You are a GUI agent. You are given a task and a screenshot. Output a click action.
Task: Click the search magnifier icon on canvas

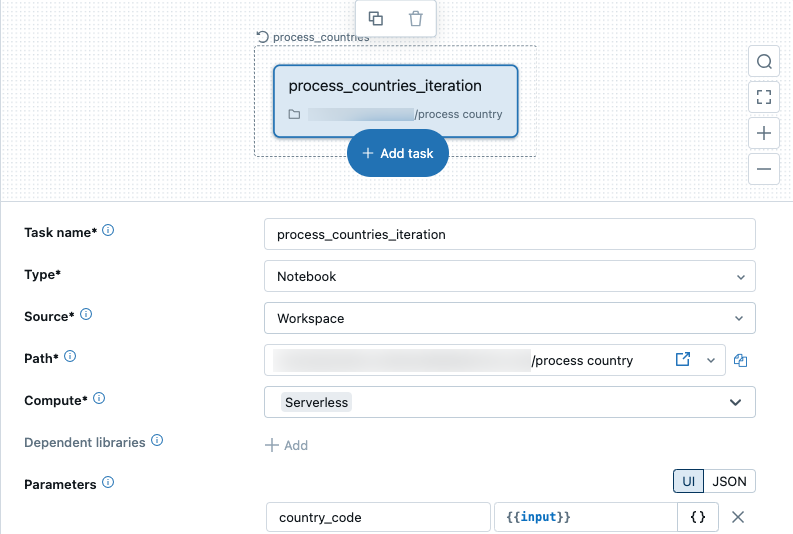[x=764, y=62]
